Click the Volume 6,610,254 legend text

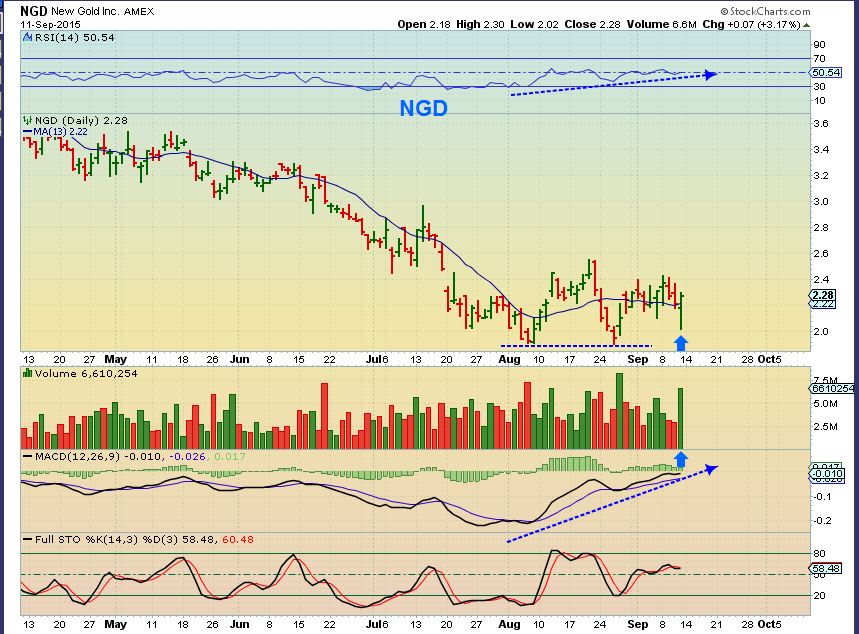pos(86,373)
